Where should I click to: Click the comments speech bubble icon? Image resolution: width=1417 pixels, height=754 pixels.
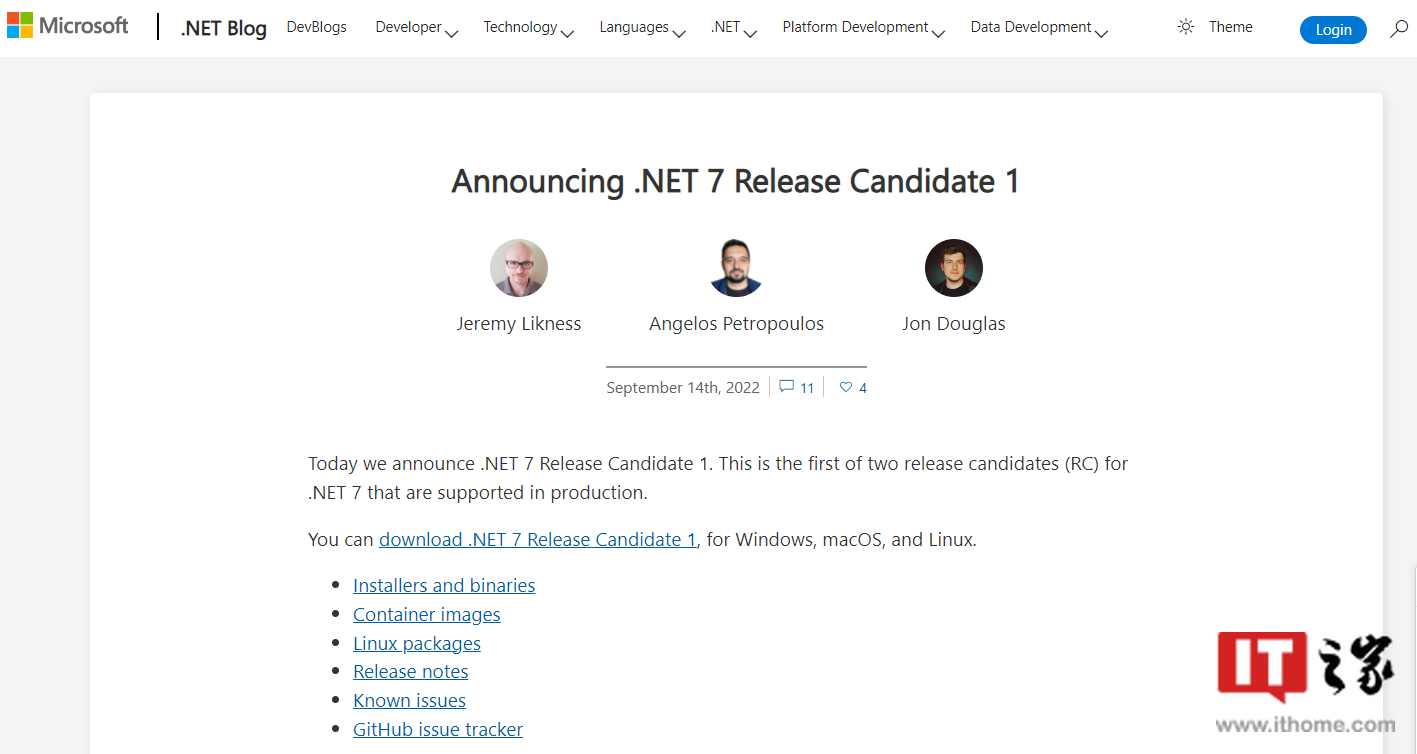(x=787, y=387)
